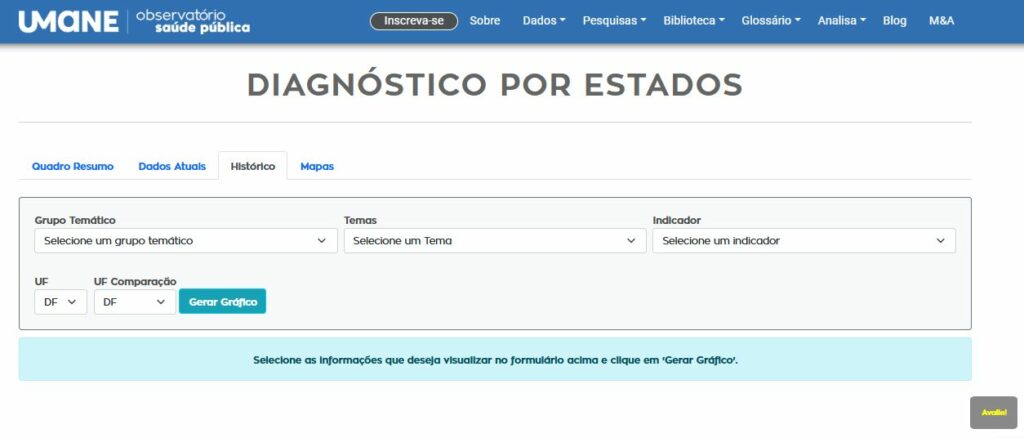This screenshot has width=1024, height=438.
Task: Open the Sobre page link
Action: (x=485, y=21)
